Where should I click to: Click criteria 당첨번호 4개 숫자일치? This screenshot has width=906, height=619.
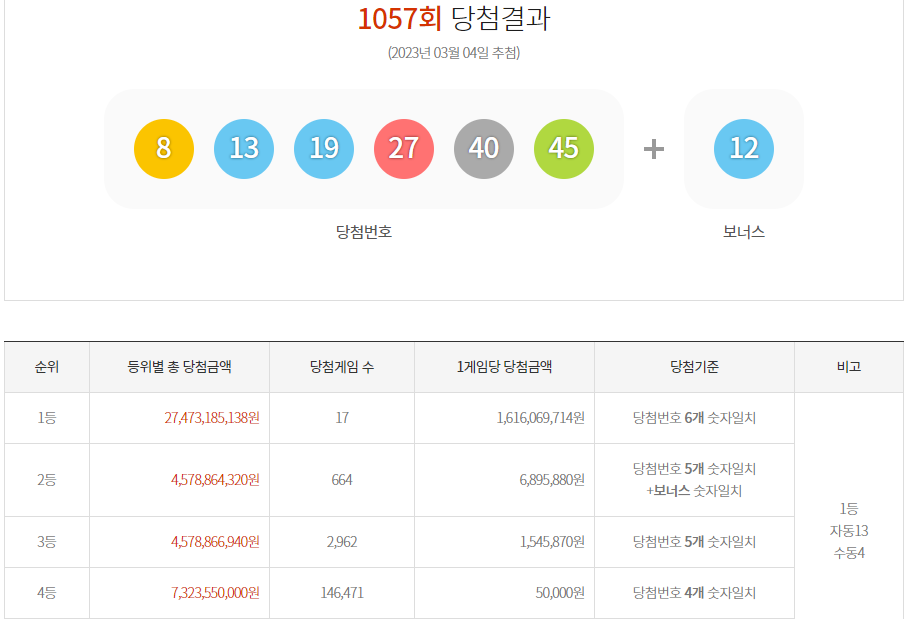[x=695, y=592]
